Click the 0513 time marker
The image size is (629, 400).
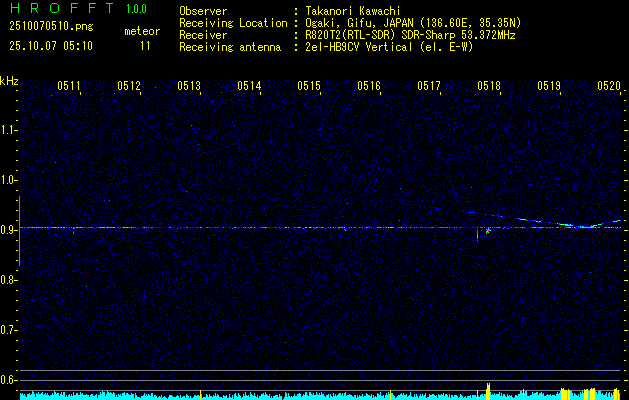pyautogui.click(x=189, y=86)
